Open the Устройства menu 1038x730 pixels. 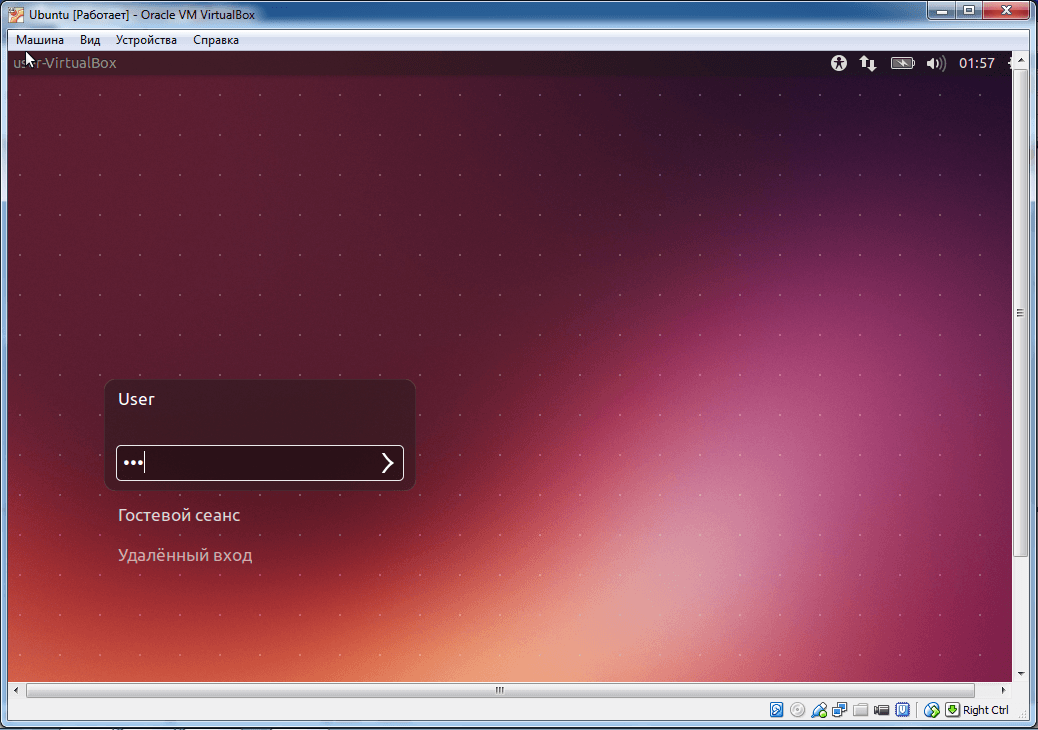click(x=146, y=40)
